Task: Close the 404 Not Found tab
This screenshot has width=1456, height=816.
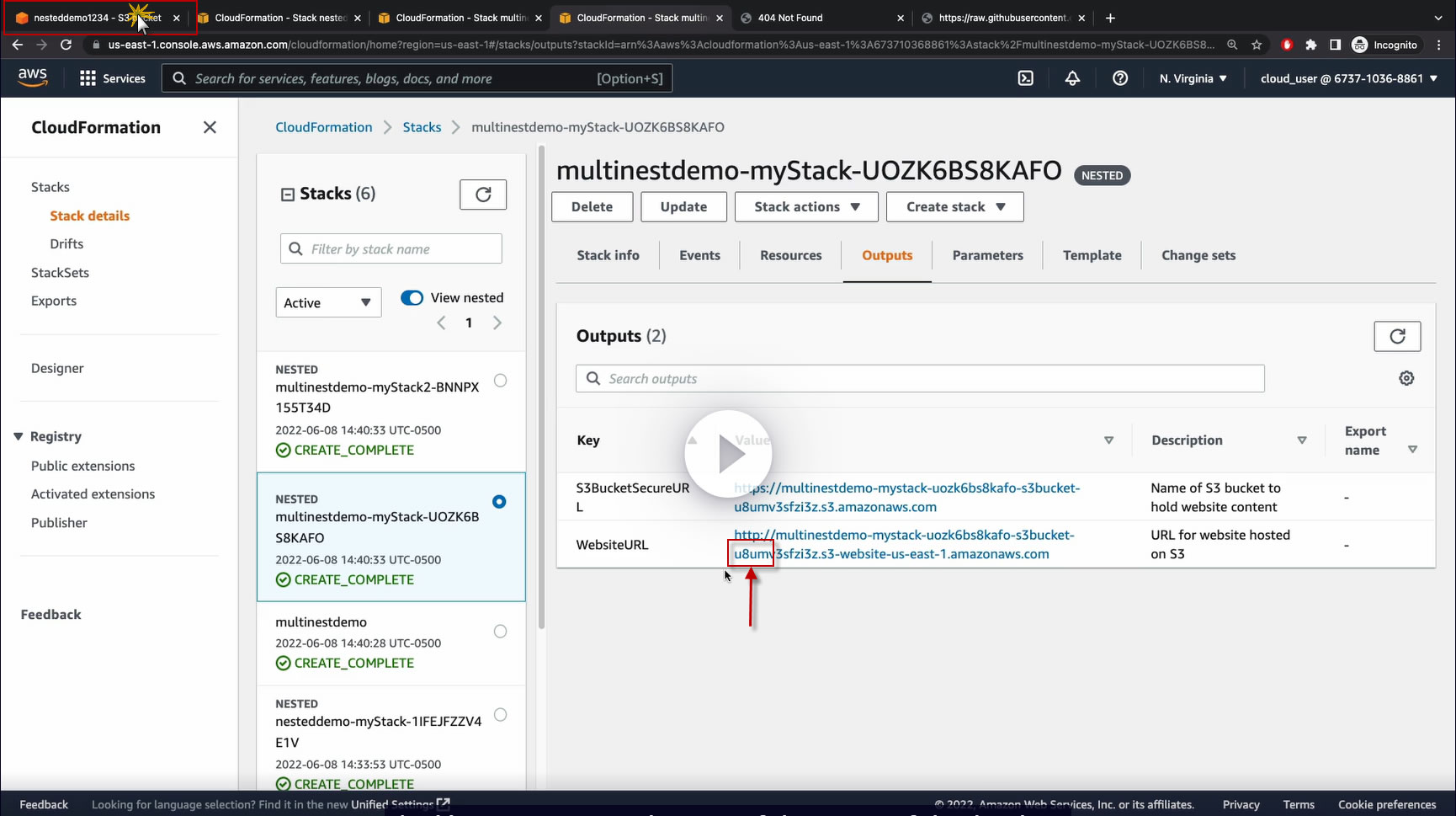Action: coord(901,18)
